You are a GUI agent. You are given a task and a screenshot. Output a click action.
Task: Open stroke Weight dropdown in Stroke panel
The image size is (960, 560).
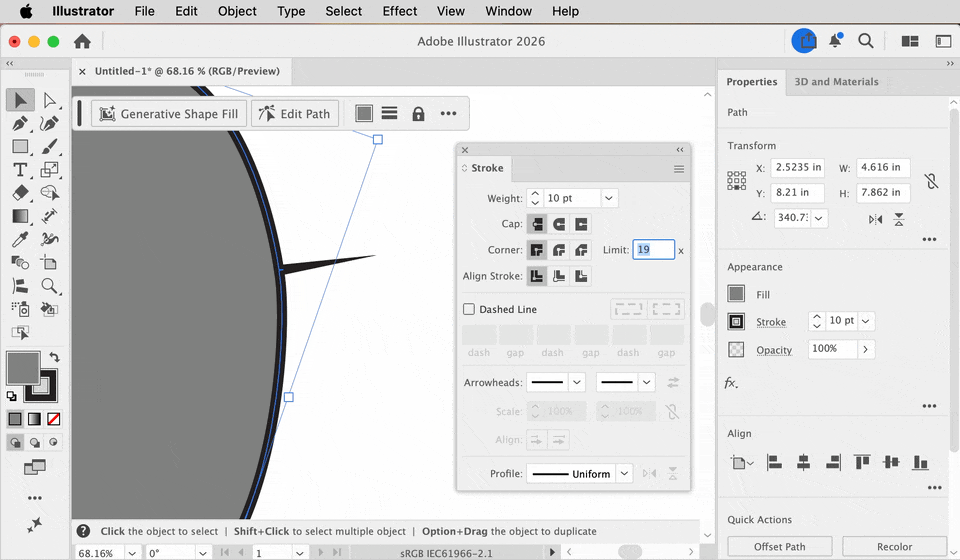tap(609, 198)
